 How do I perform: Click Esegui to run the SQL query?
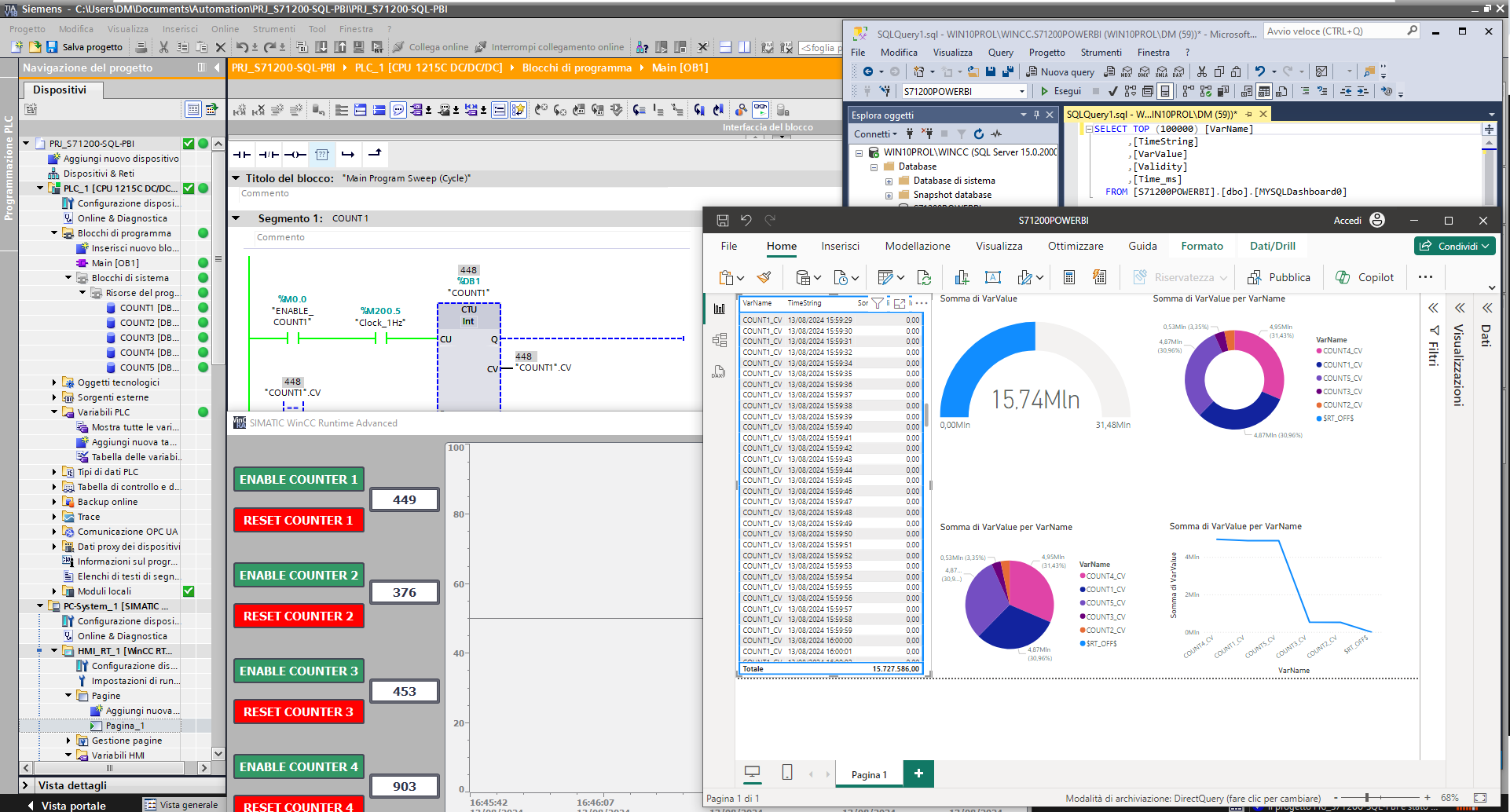tap(1061, 91)
